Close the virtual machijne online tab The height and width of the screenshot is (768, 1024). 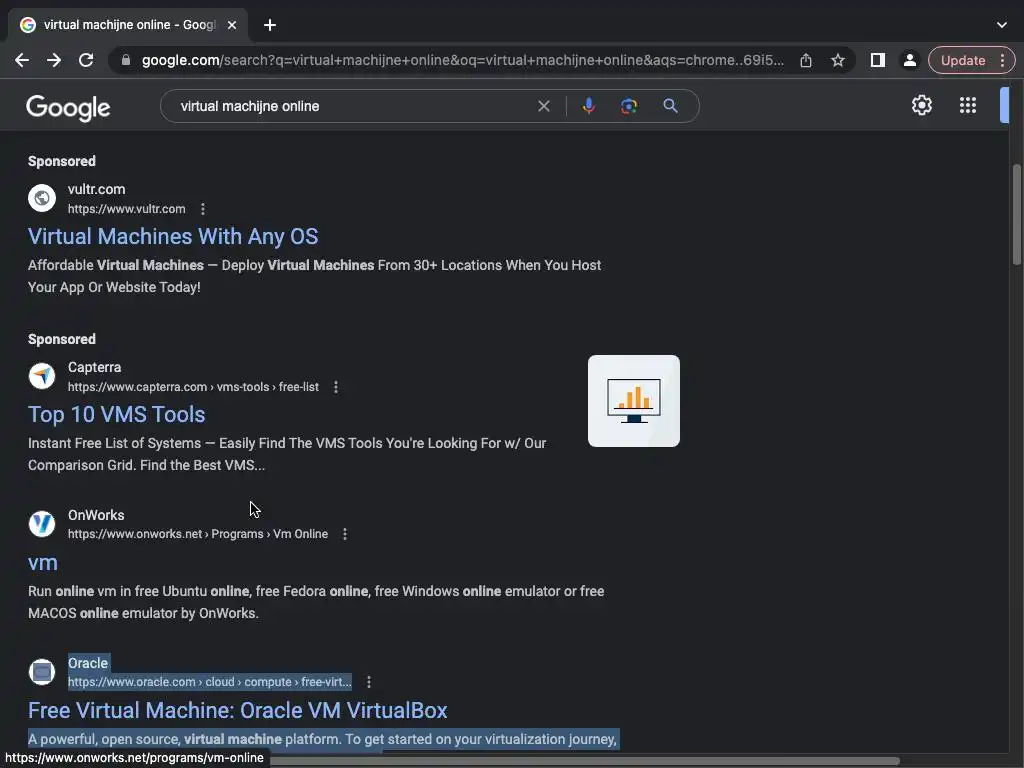point(232,25)
